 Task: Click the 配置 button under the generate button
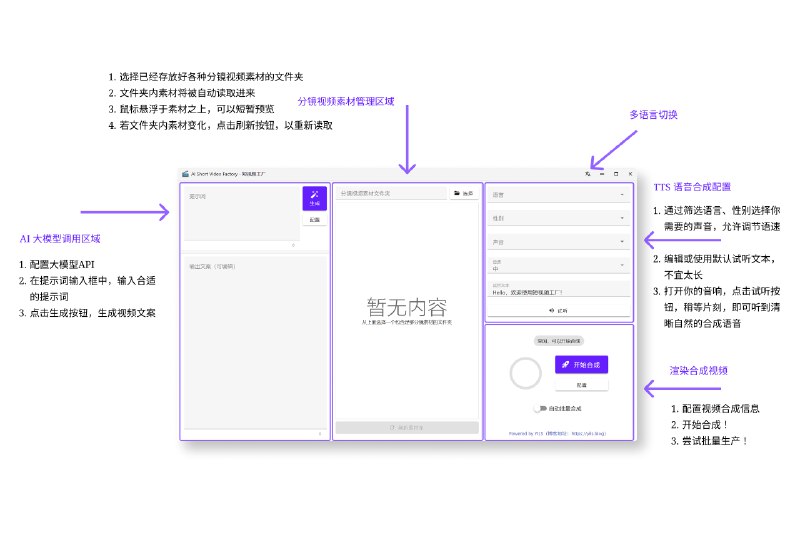315,220
